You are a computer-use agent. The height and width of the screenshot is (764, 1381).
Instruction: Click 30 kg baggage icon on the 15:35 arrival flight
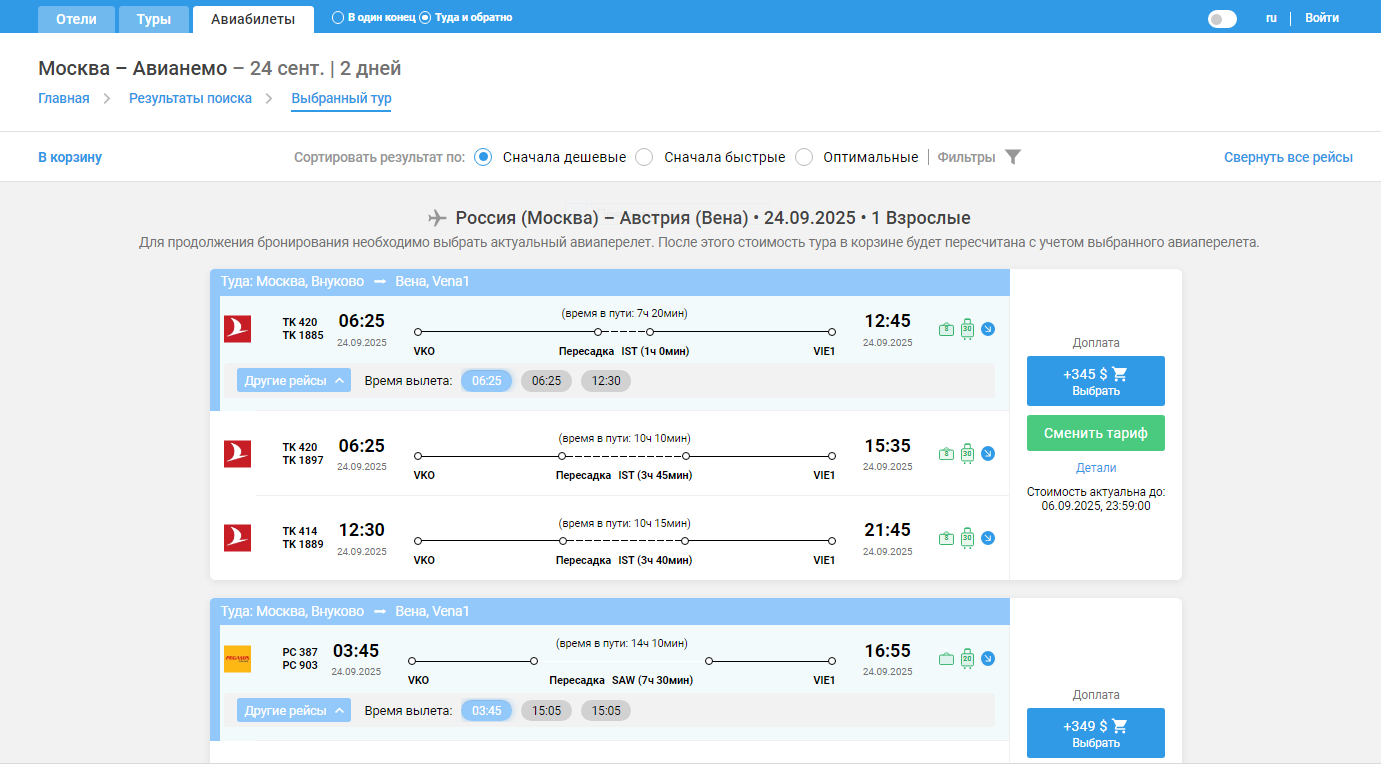click(x=967, y=453)
